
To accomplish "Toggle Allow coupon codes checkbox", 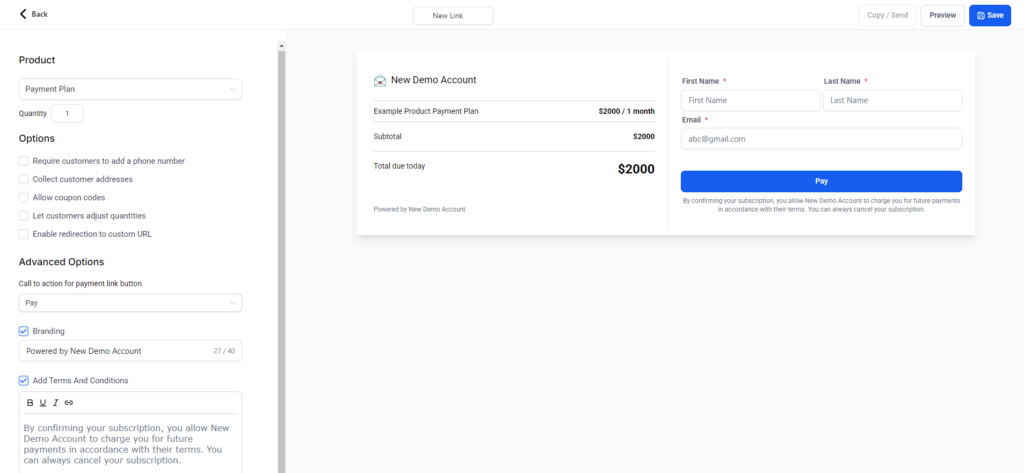I will point(24,197).
